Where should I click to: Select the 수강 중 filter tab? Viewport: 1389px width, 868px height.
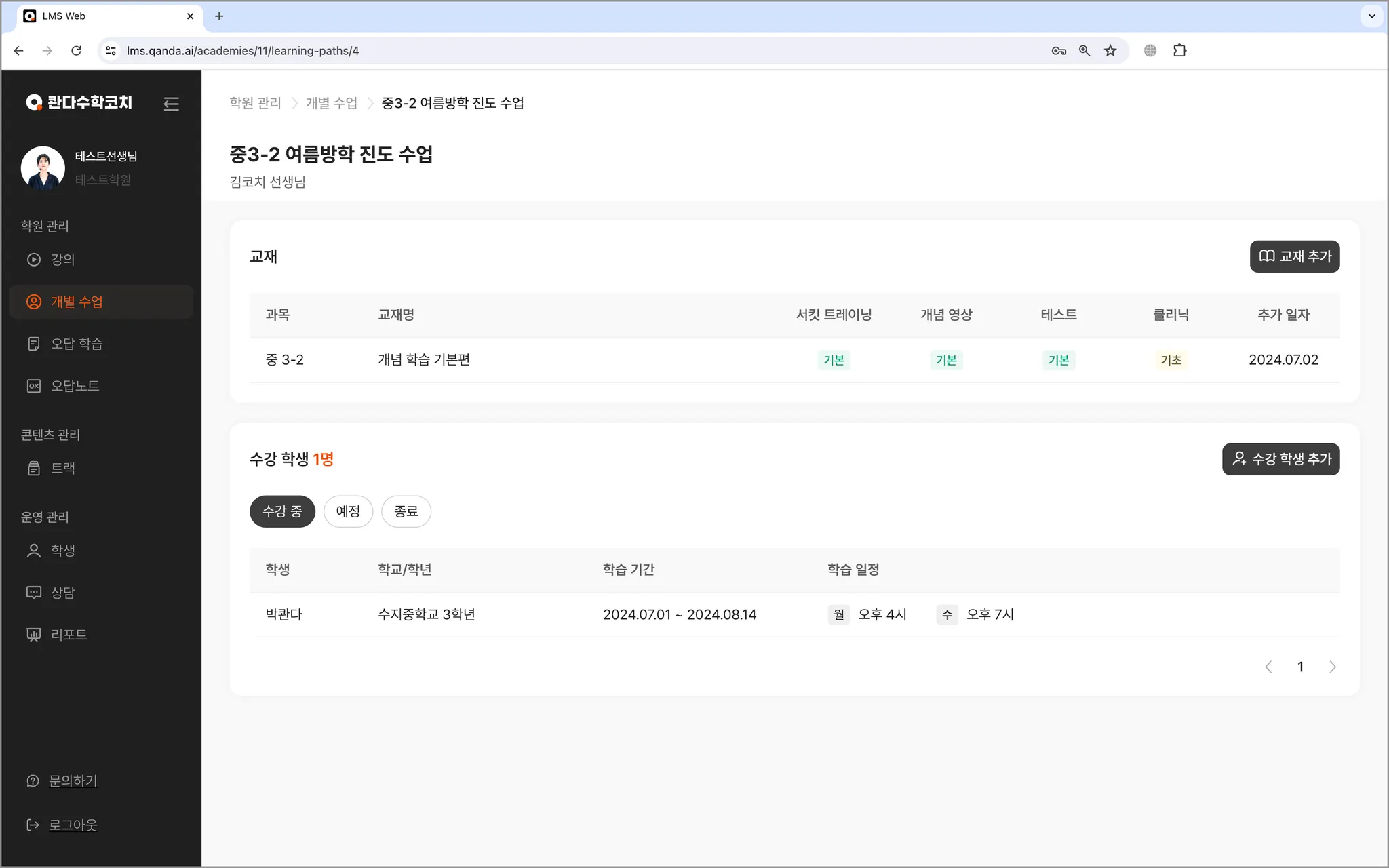click(282, 511)
